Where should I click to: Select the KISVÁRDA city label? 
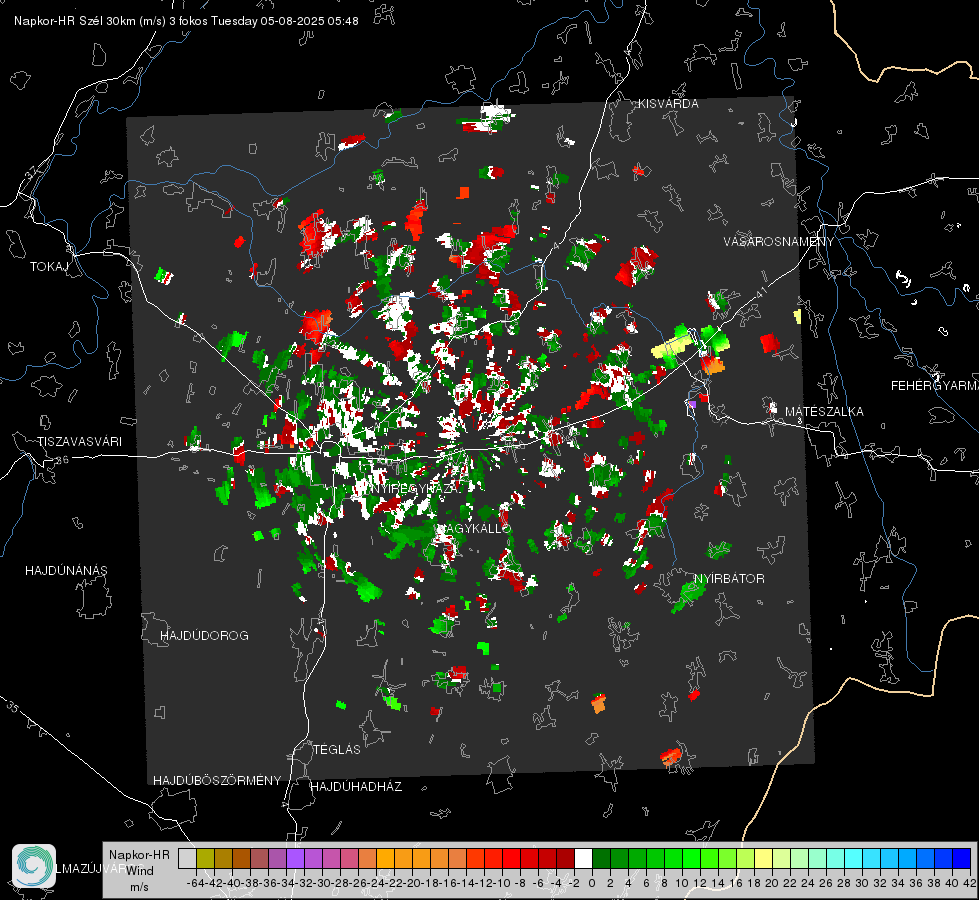(x=668, y=104)
